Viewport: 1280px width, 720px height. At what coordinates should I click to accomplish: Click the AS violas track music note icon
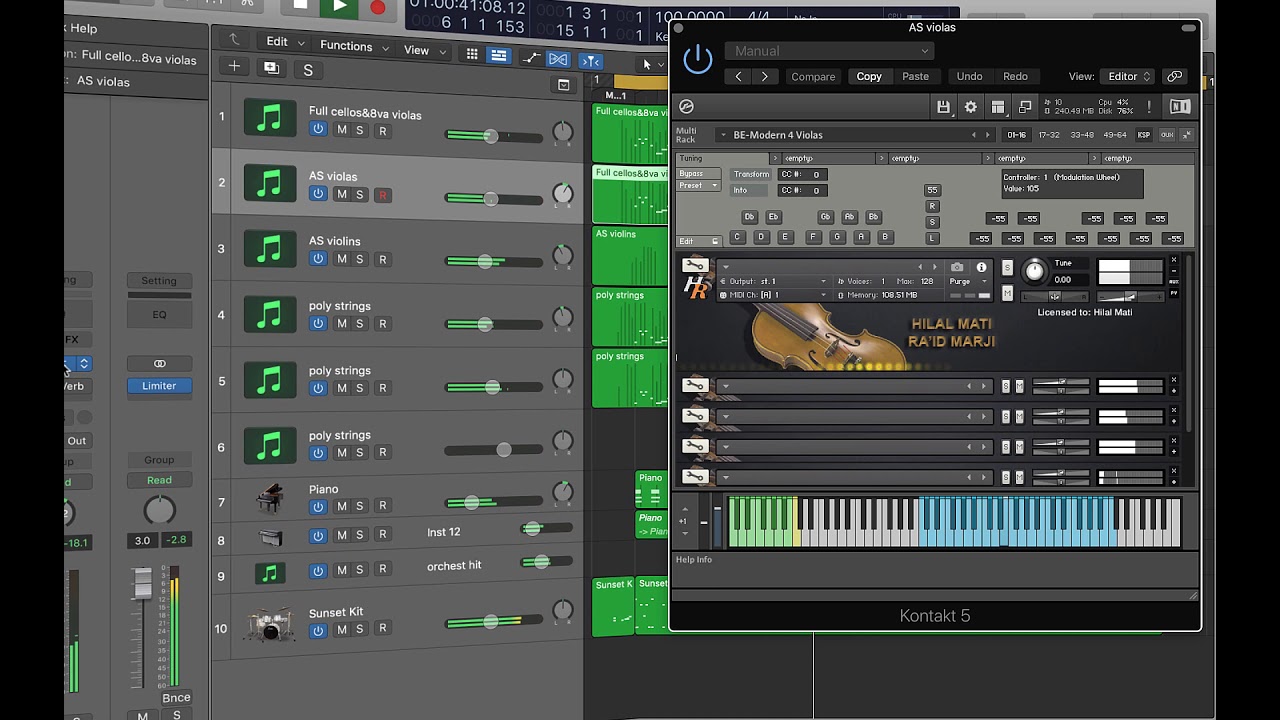pos(270,183)
